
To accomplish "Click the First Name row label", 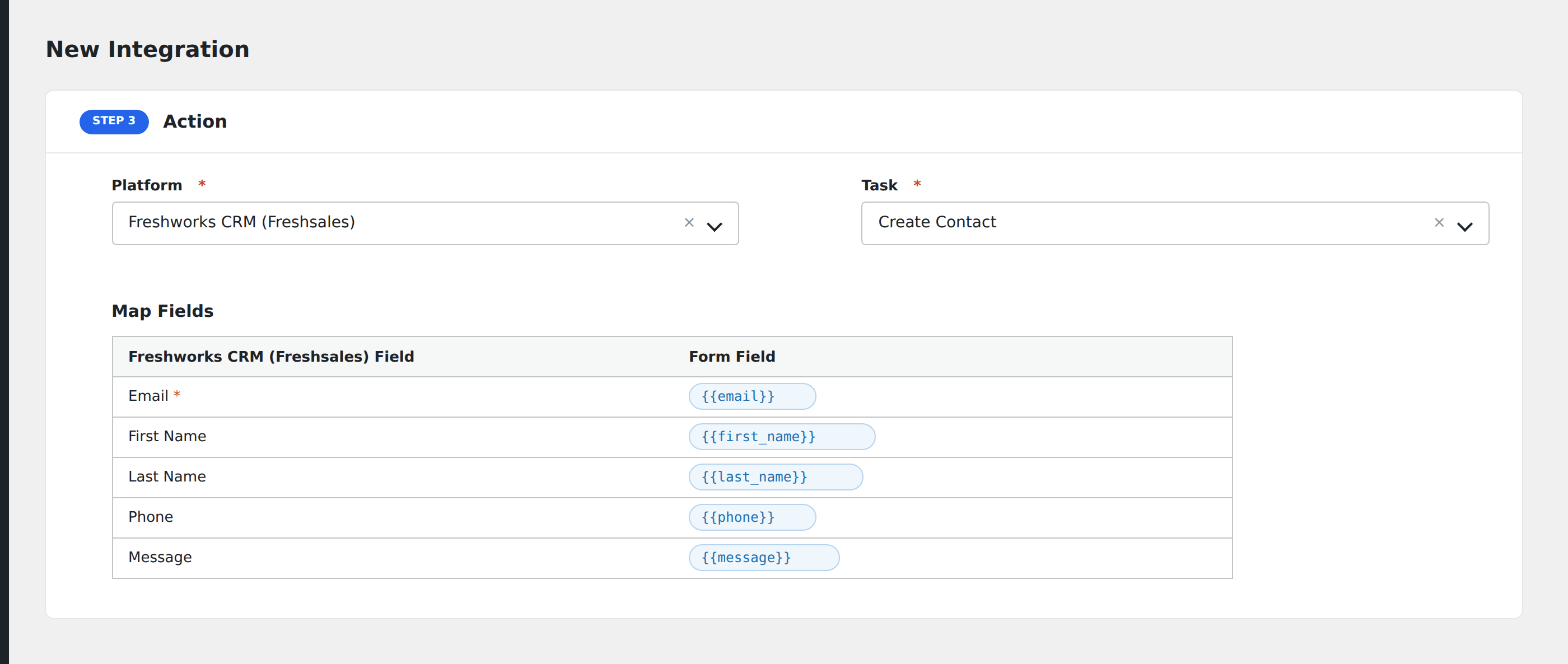I will pyautogui.click(x=167, y=436).
